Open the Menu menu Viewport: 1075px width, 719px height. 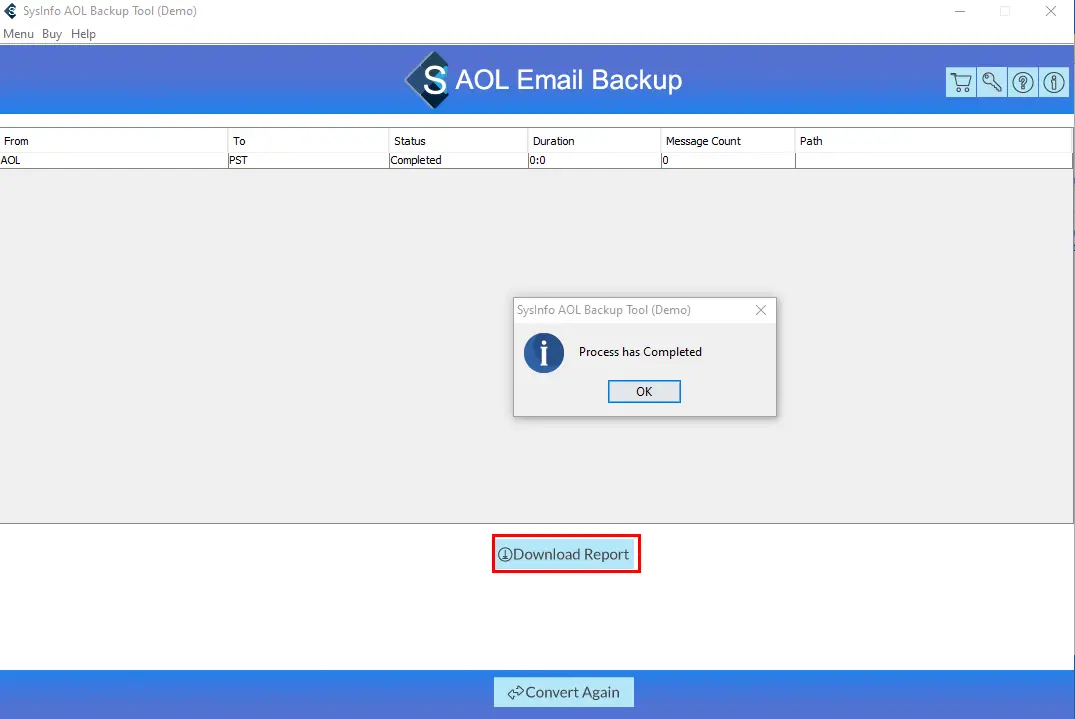(x=19, y=34)
